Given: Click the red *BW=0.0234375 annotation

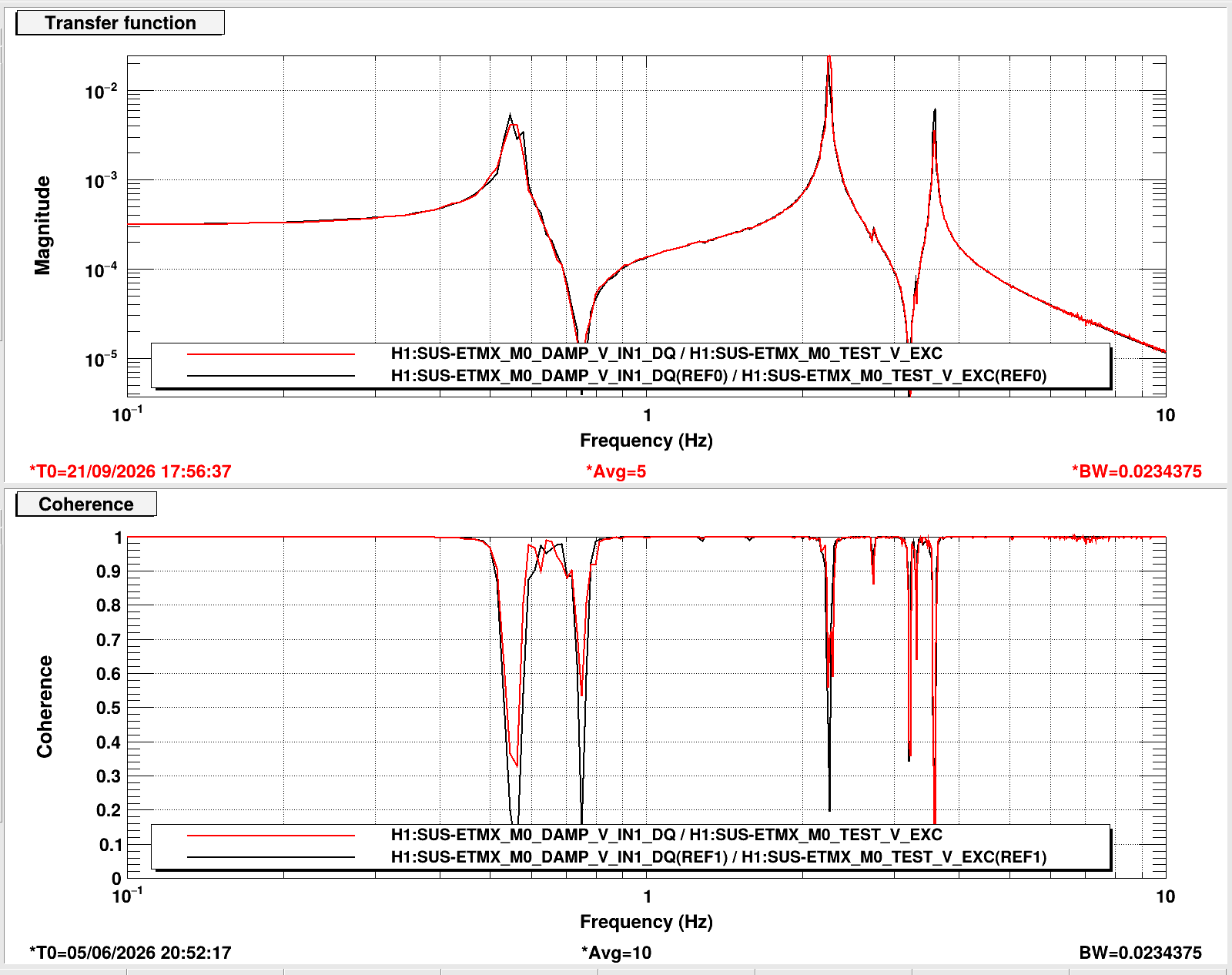Looking at the screenshot, I should click(1137, 471).
